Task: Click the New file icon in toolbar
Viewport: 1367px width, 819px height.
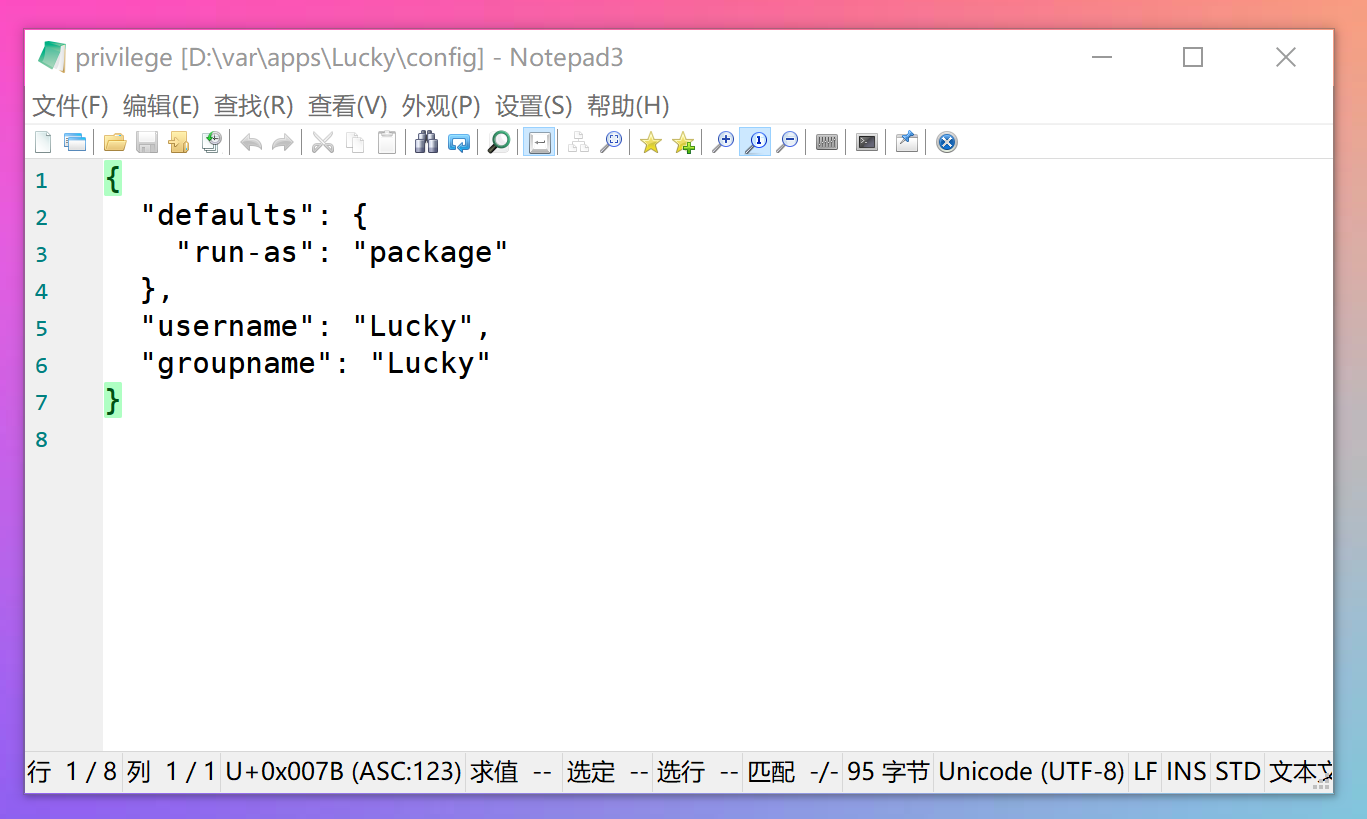Action: 43,142
